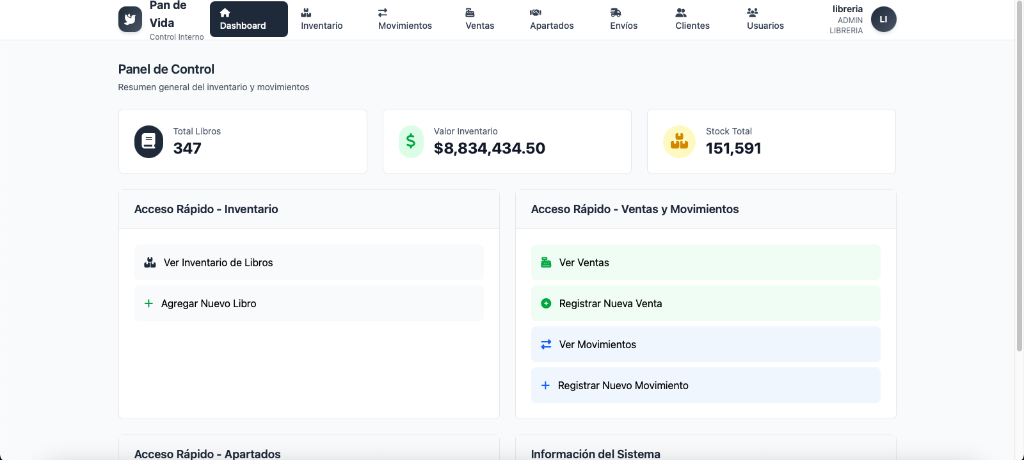Click the people icon above Clientes

[681, 12]
